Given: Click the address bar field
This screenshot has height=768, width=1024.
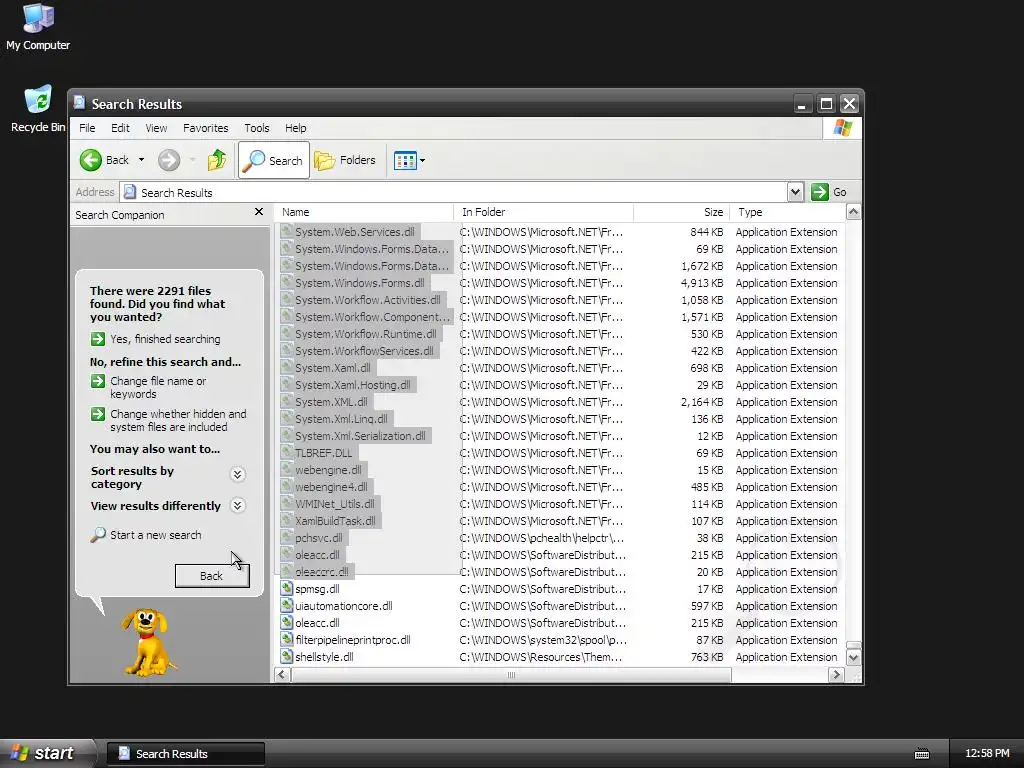Looking at the screenshot, I should click(x=455, y=192).
